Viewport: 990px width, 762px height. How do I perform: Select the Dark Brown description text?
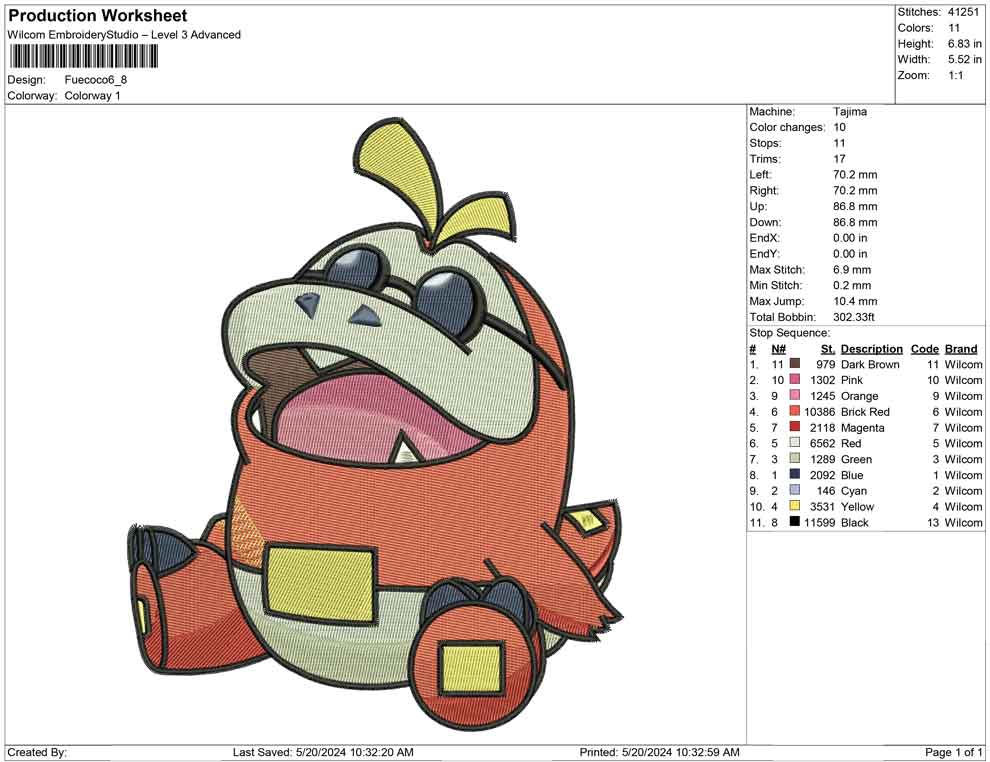[870, 364]
